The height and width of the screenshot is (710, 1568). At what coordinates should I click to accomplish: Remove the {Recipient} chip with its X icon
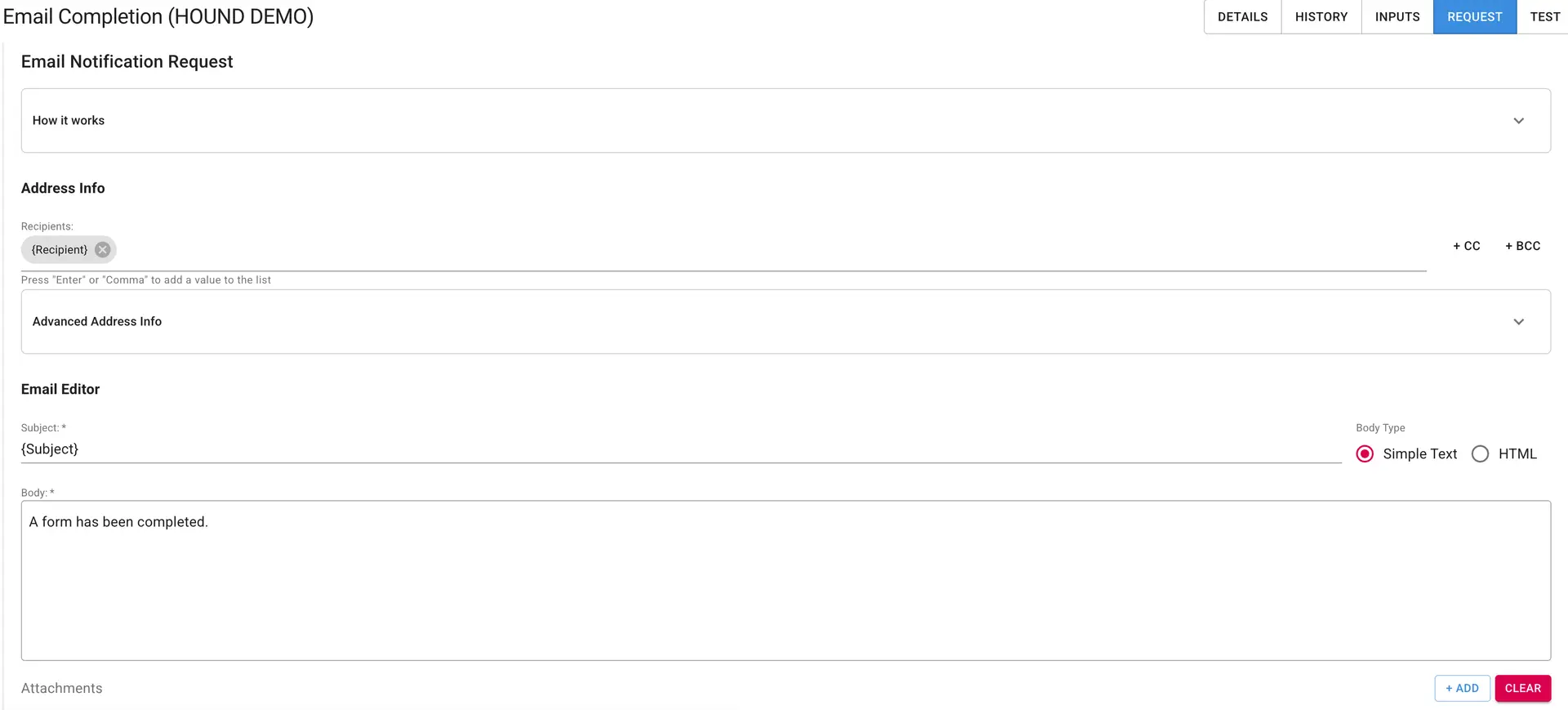(x=102, y=250)
